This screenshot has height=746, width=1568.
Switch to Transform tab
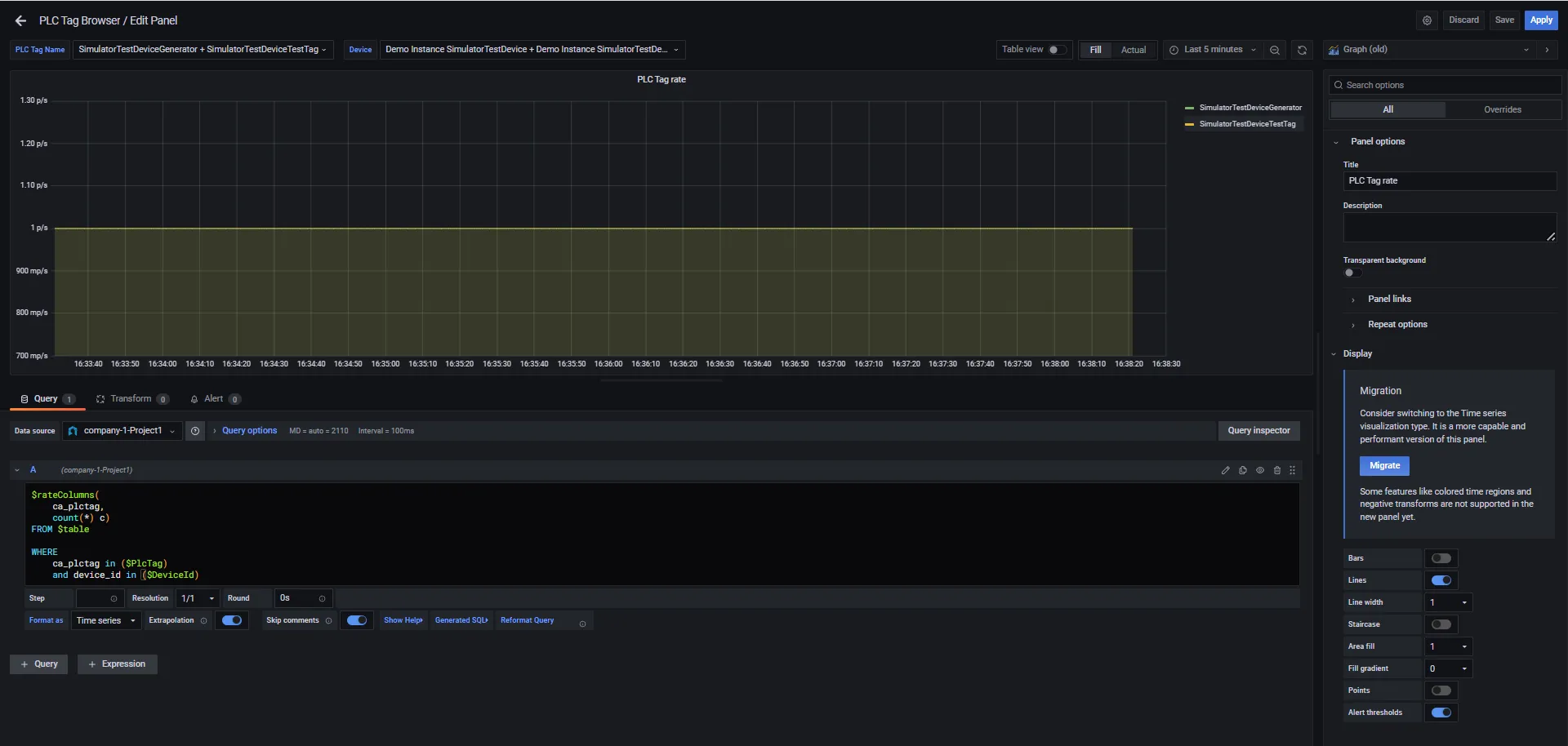pyautogui.click(x=132, y=399)
